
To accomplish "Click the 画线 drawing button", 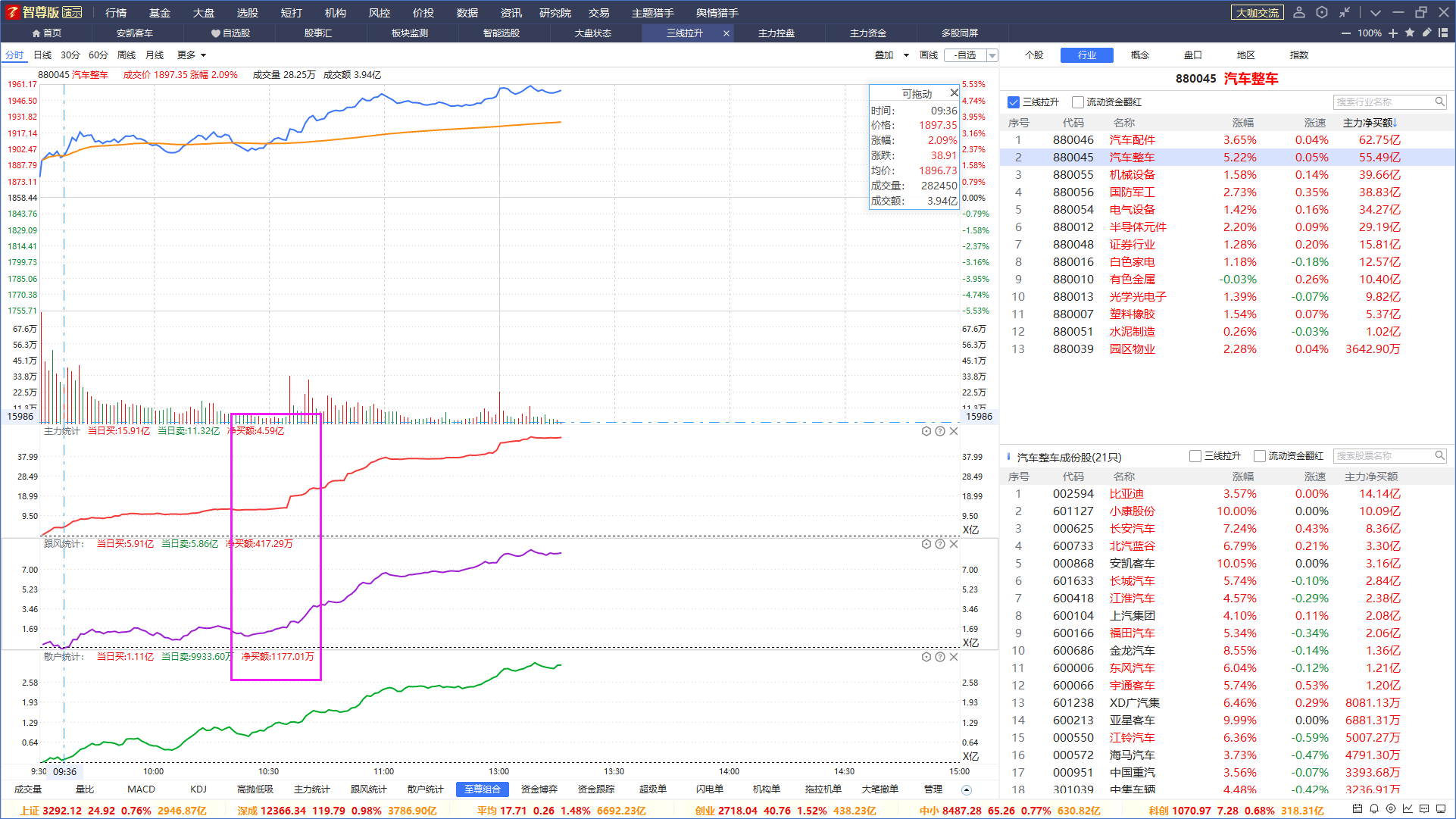I will click(929, 55).
